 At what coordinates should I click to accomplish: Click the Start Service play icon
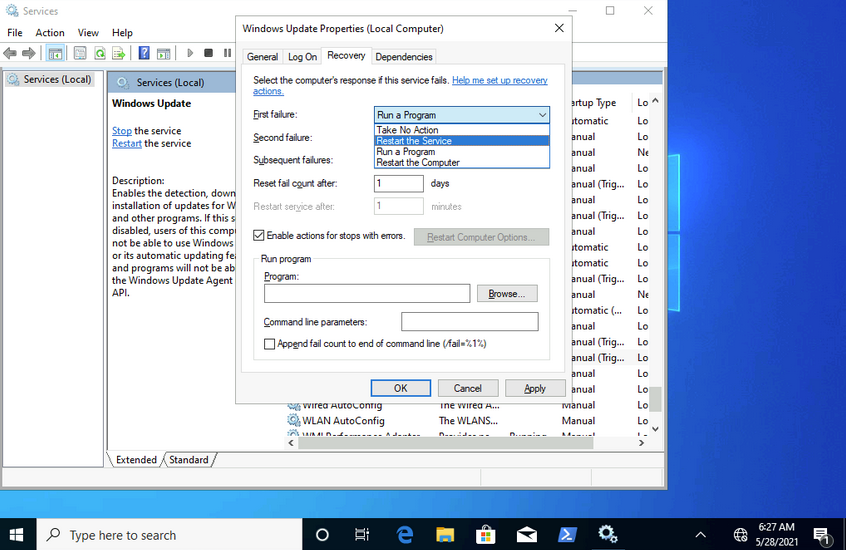[x=190, y=53]
